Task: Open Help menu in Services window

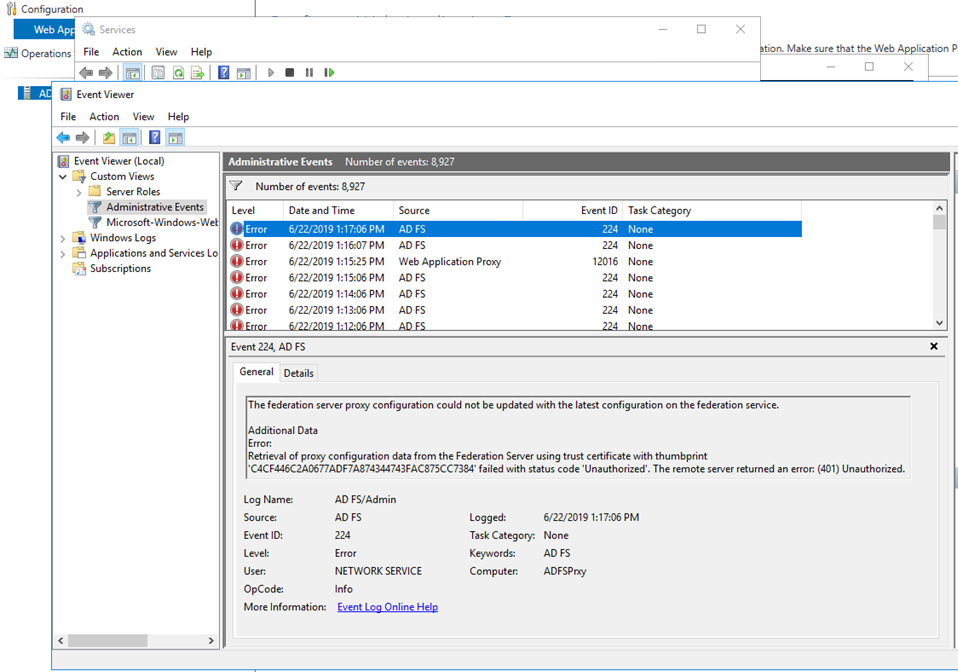Action: click(x=201, y=52)
